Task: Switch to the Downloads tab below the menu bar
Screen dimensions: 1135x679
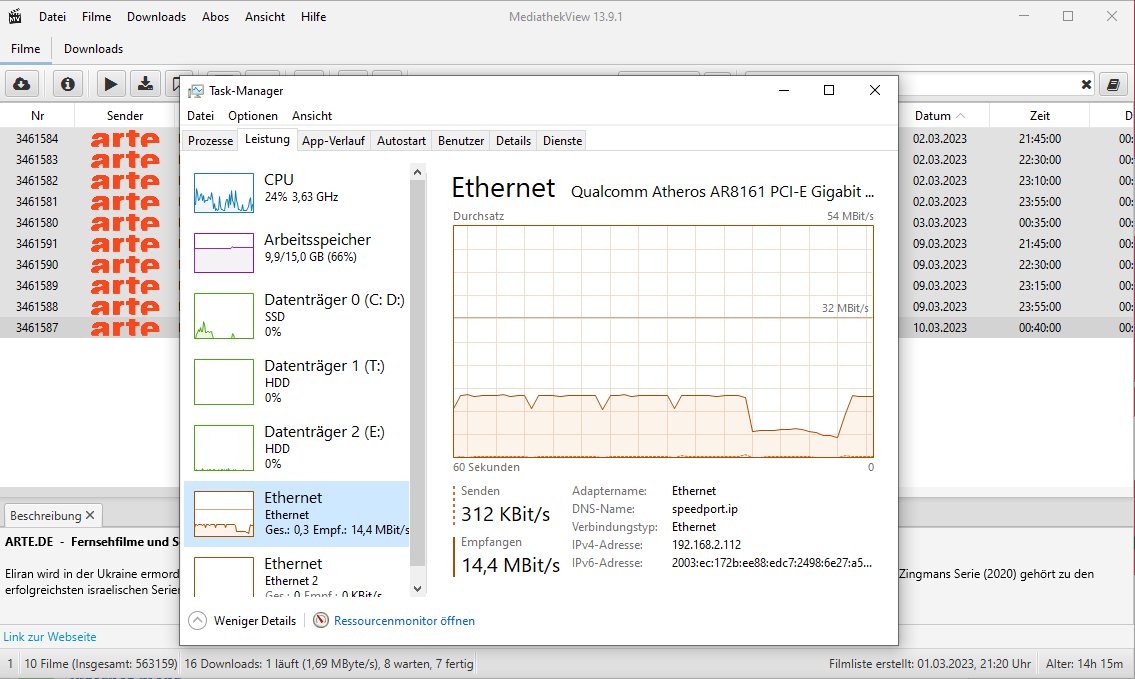Action: 93,49
